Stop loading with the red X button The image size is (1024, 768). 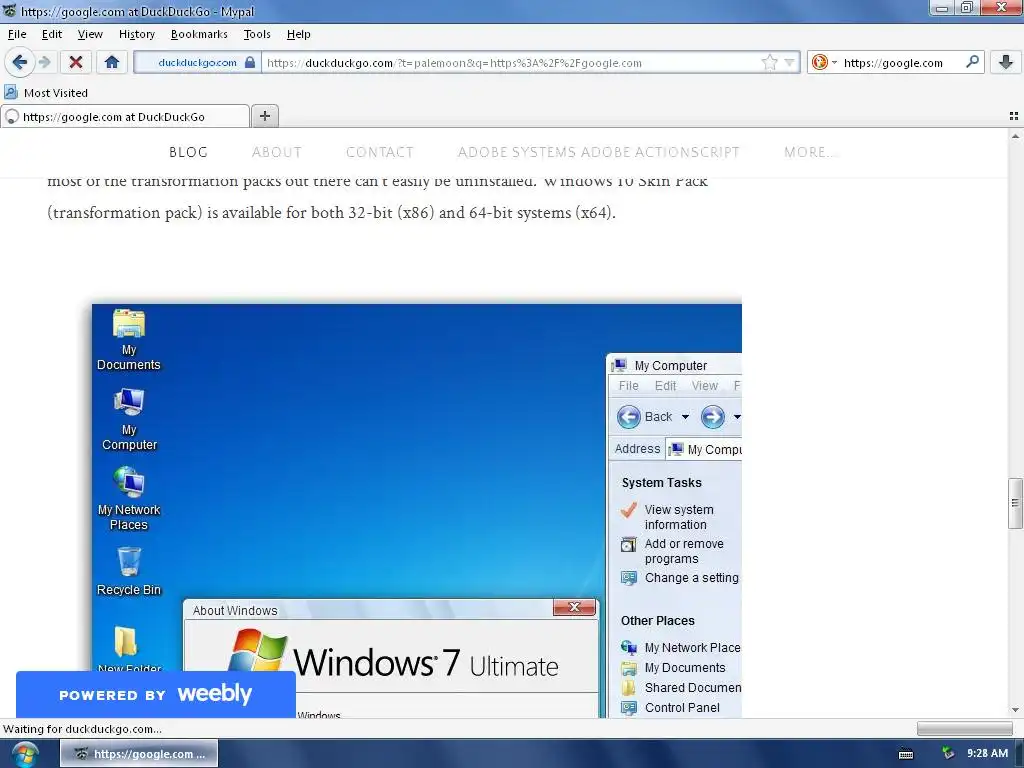(76, 62)
